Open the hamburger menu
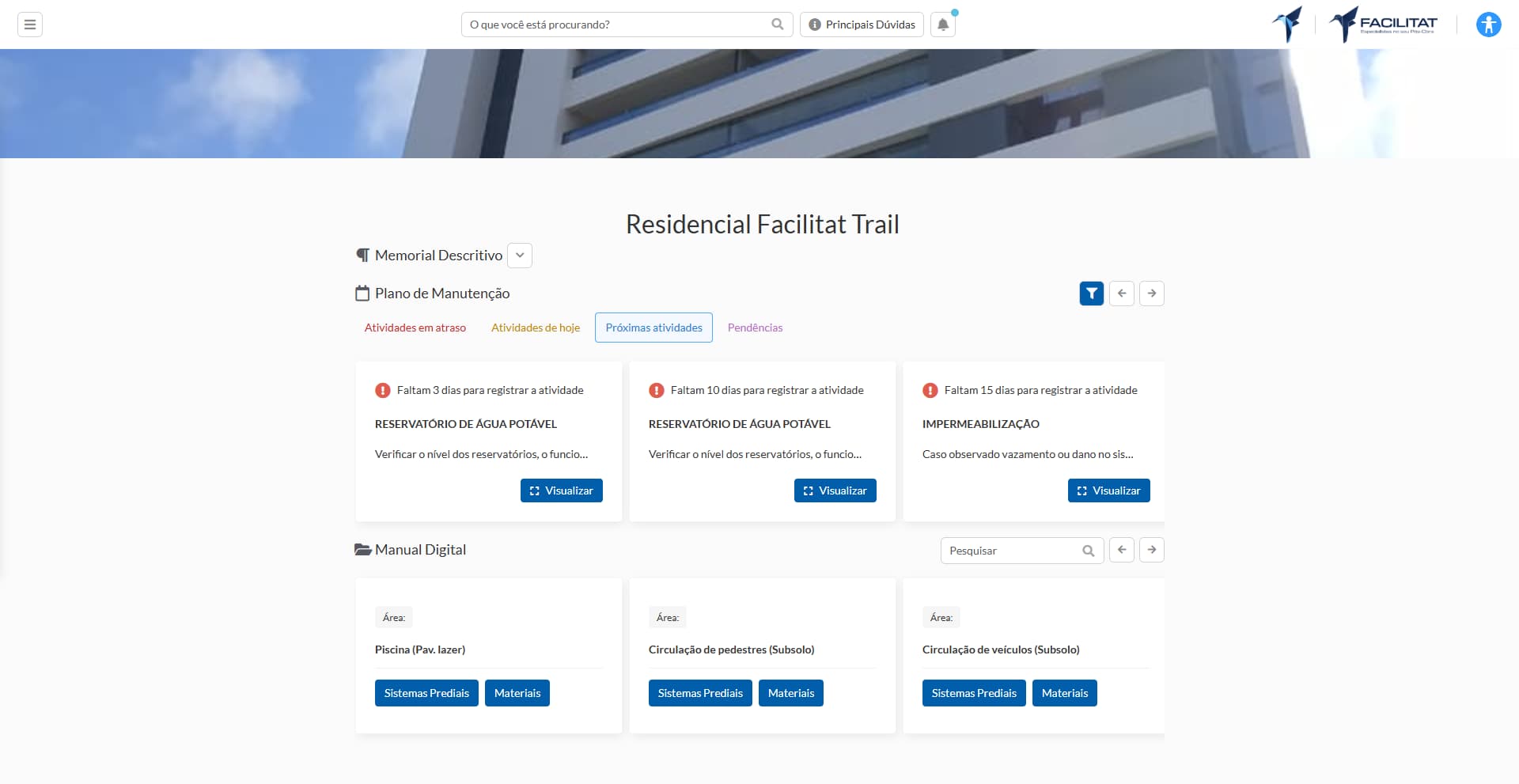The height and width of the screenshot is (784, 1519). (x=30, y=25)
